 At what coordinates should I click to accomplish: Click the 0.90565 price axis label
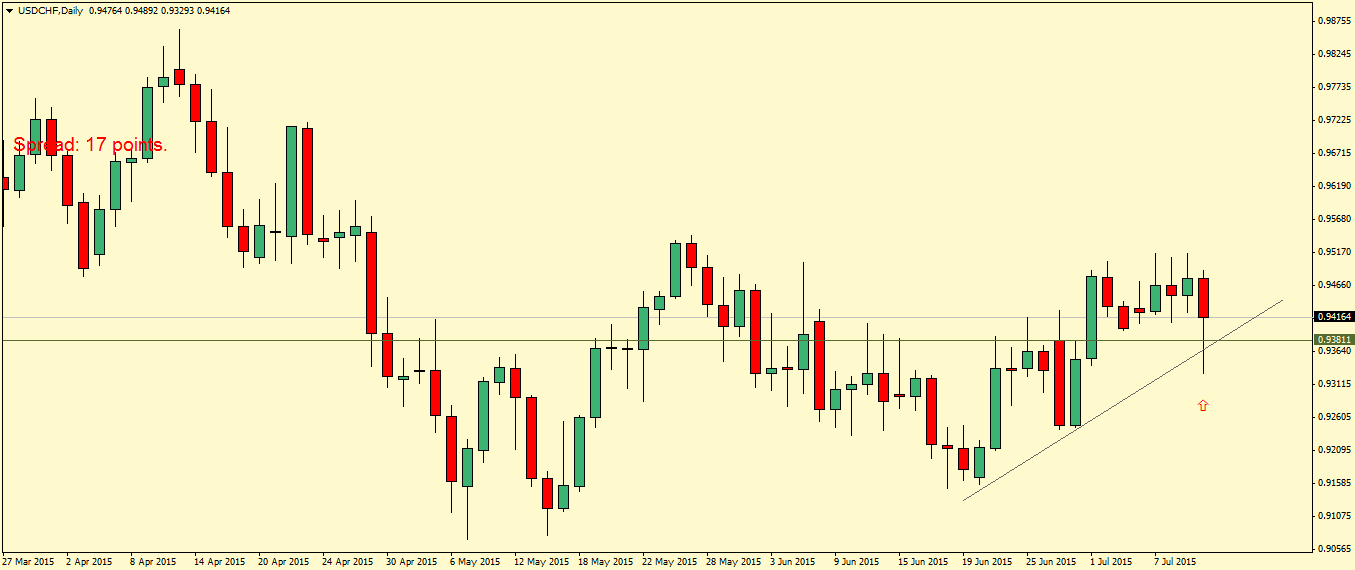tap(1335, 548)
